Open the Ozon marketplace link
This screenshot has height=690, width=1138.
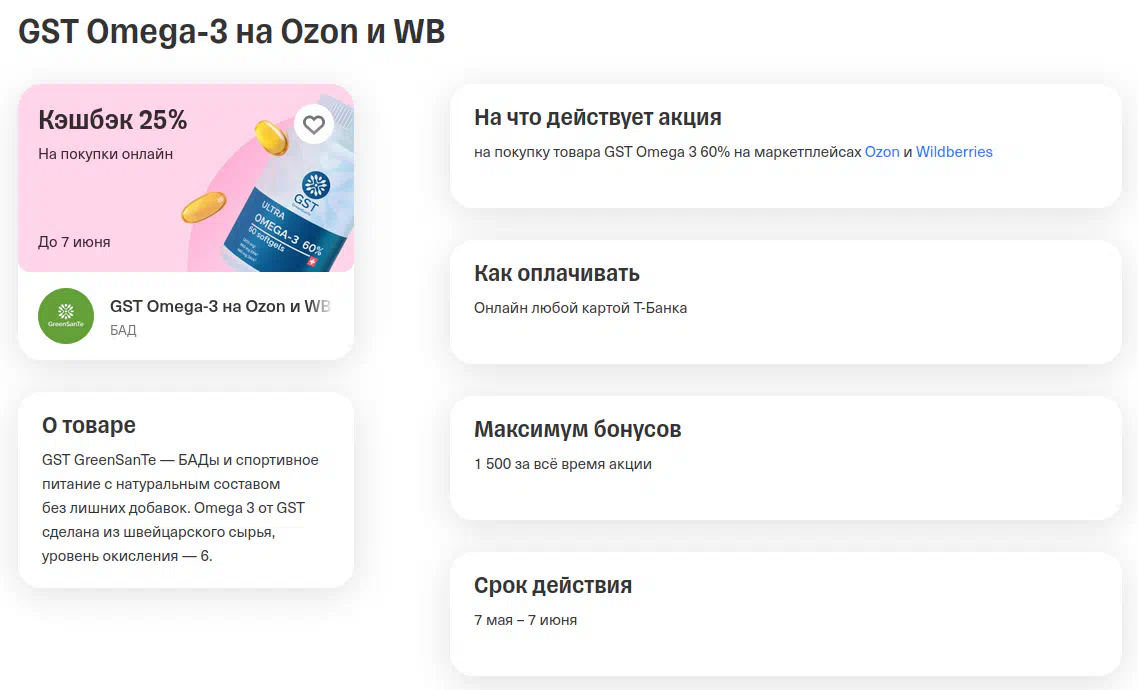(x=881, y=152)
